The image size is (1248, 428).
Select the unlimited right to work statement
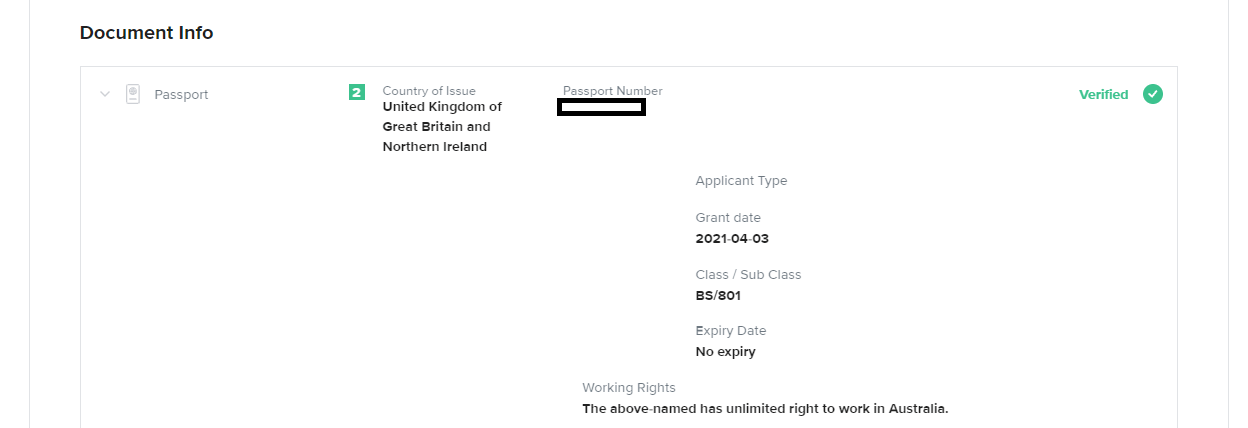pos(765,409)
